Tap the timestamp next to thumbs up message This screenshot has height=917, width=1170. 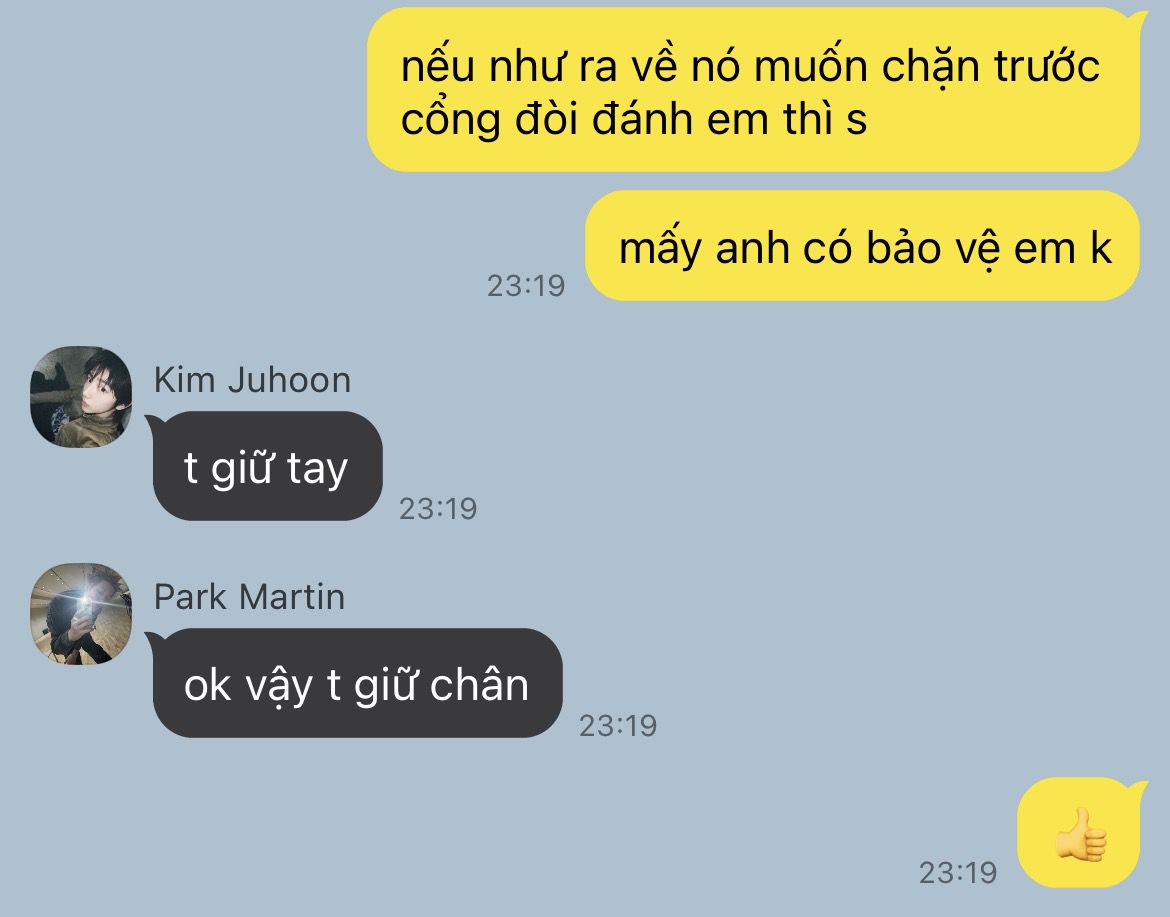(x=958, y=872)
